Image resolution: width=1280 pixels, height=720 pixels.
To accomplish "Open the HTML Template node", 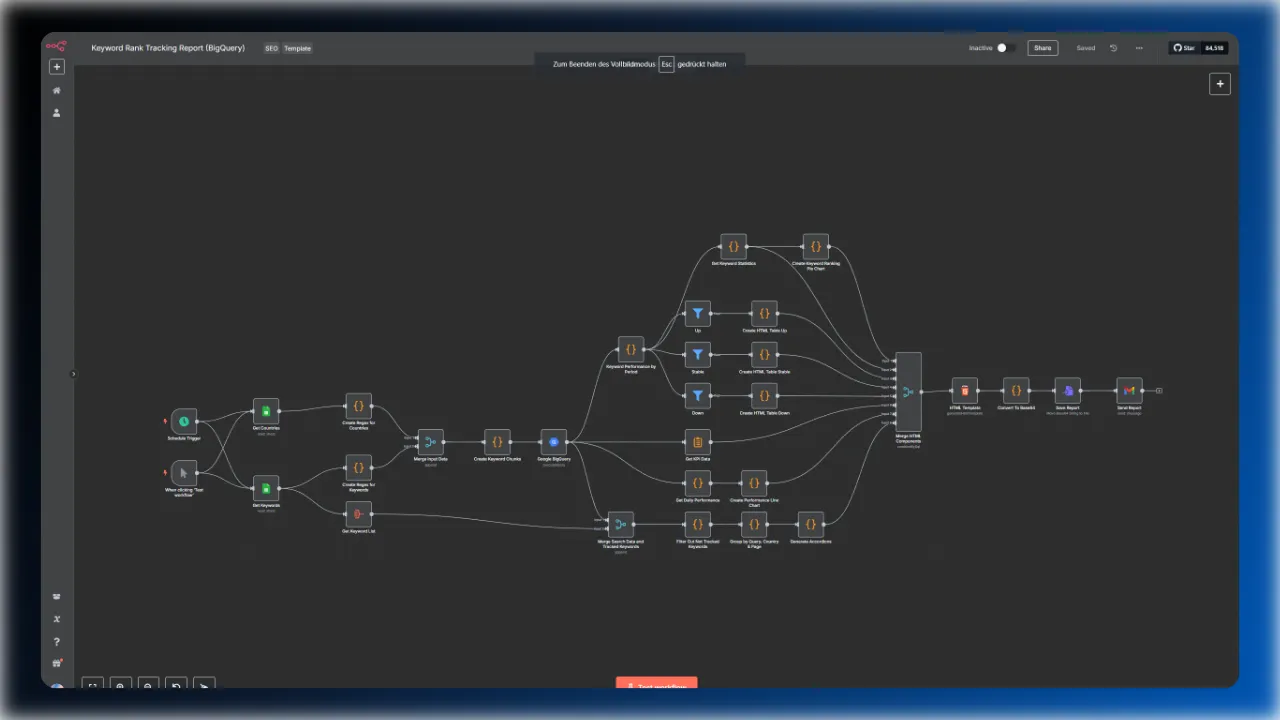I will pos(965,390).
